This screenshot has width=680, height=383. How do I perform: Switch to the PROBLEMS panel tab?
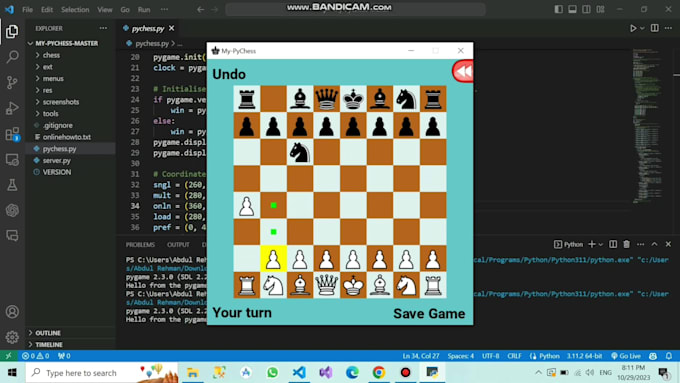tap(140, 245)
